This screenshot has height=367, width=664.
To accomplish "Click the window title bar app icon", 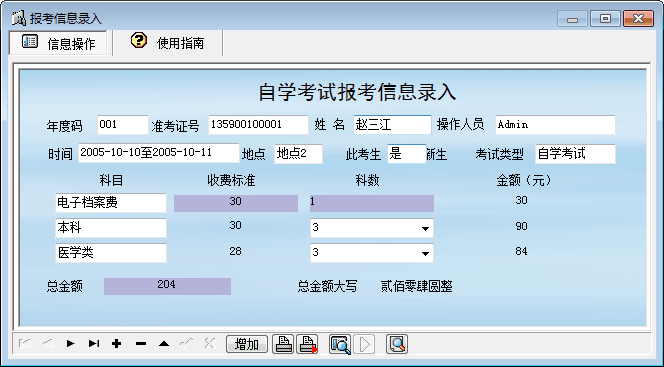I will [x=18, y=18].
